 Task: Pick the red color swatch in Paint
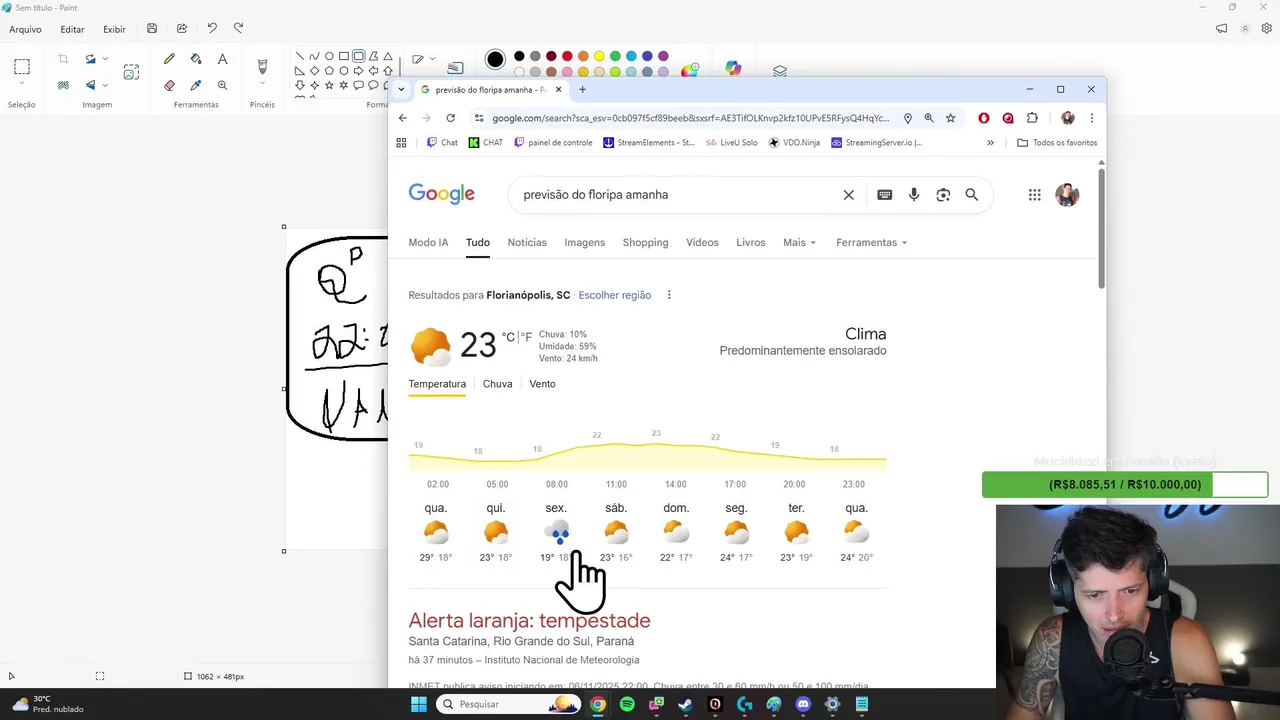click(x=567, y=56)
